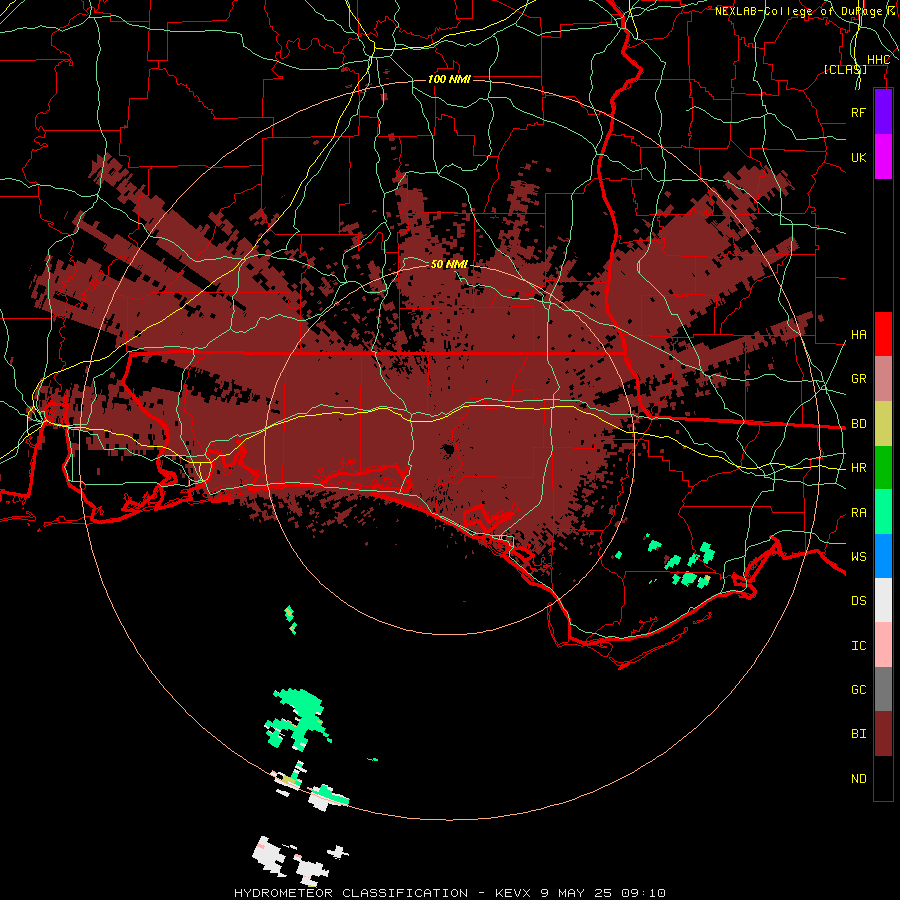Click the 'HA' legend label
900x900 pixels.
pyautogui.click(x=859, y=335)
